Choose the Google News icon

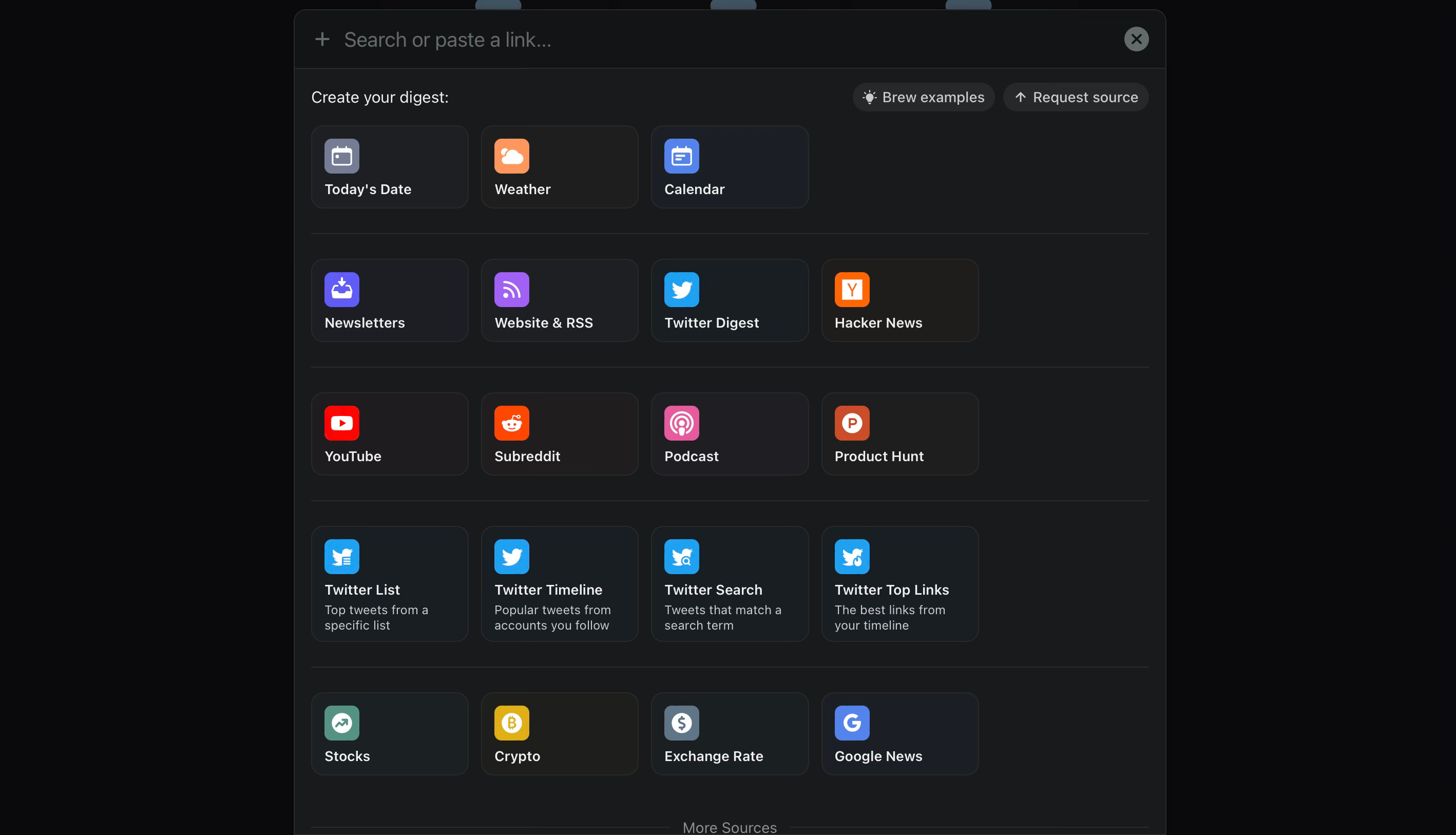coord(852,723)
